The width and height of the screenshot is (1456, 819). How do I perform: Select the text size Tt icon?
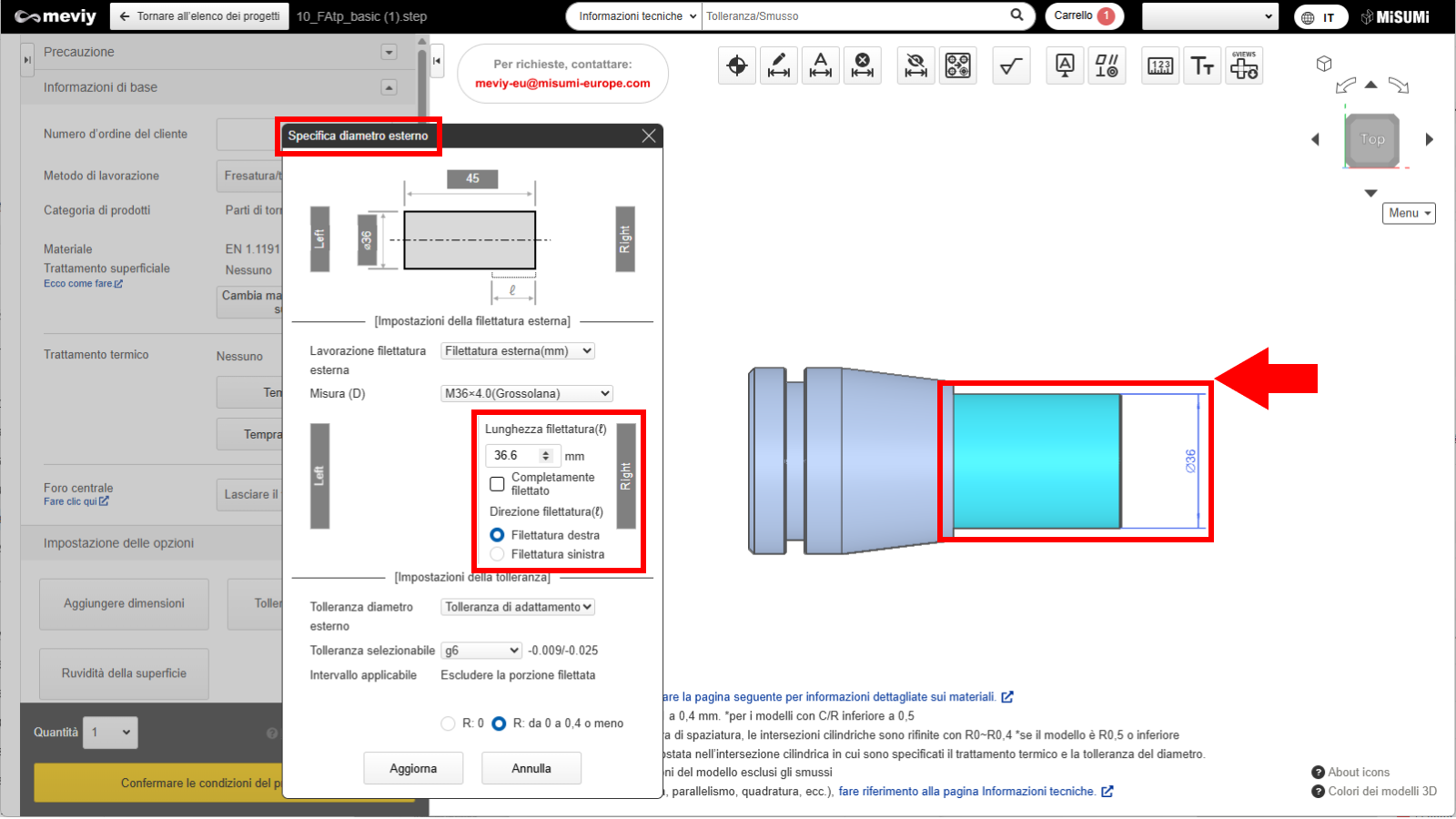coord(1202,66)
